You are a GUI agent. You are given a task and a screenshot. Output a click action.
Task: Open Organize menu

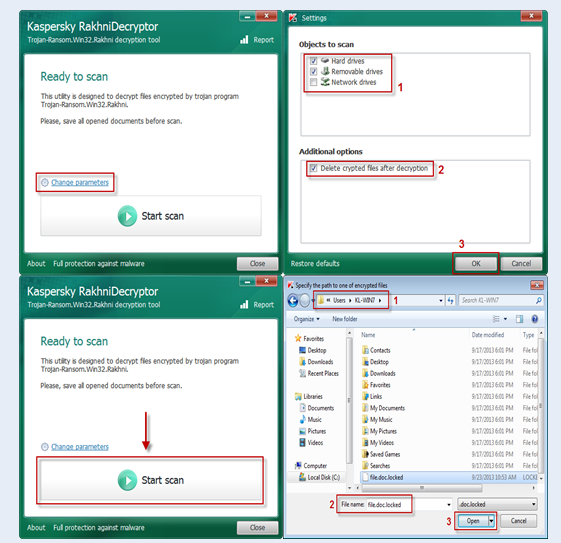coord(307,319)
